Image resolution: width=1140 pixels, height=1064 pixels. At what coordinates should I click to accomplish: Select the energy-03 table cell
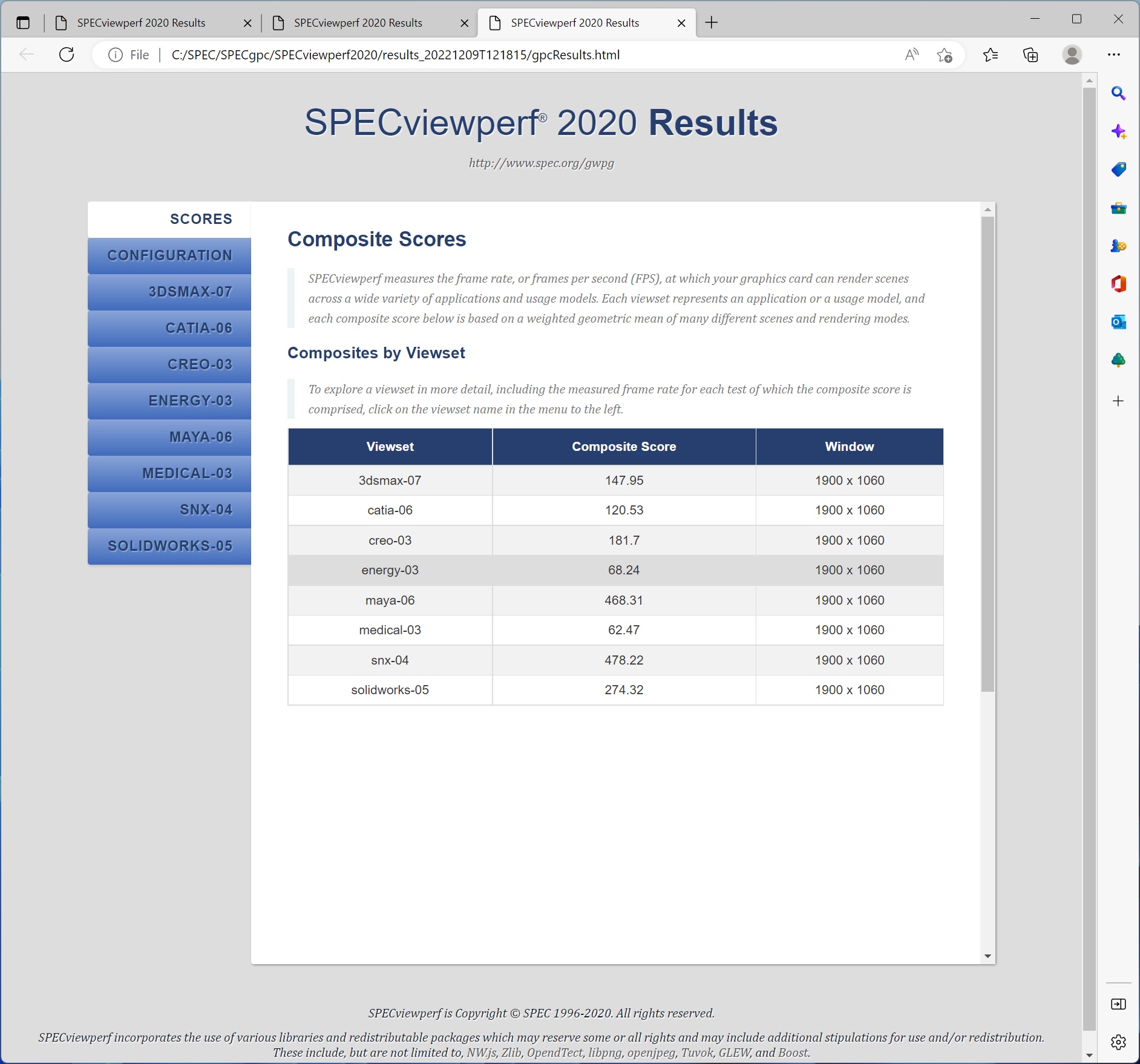pos(390,570)
